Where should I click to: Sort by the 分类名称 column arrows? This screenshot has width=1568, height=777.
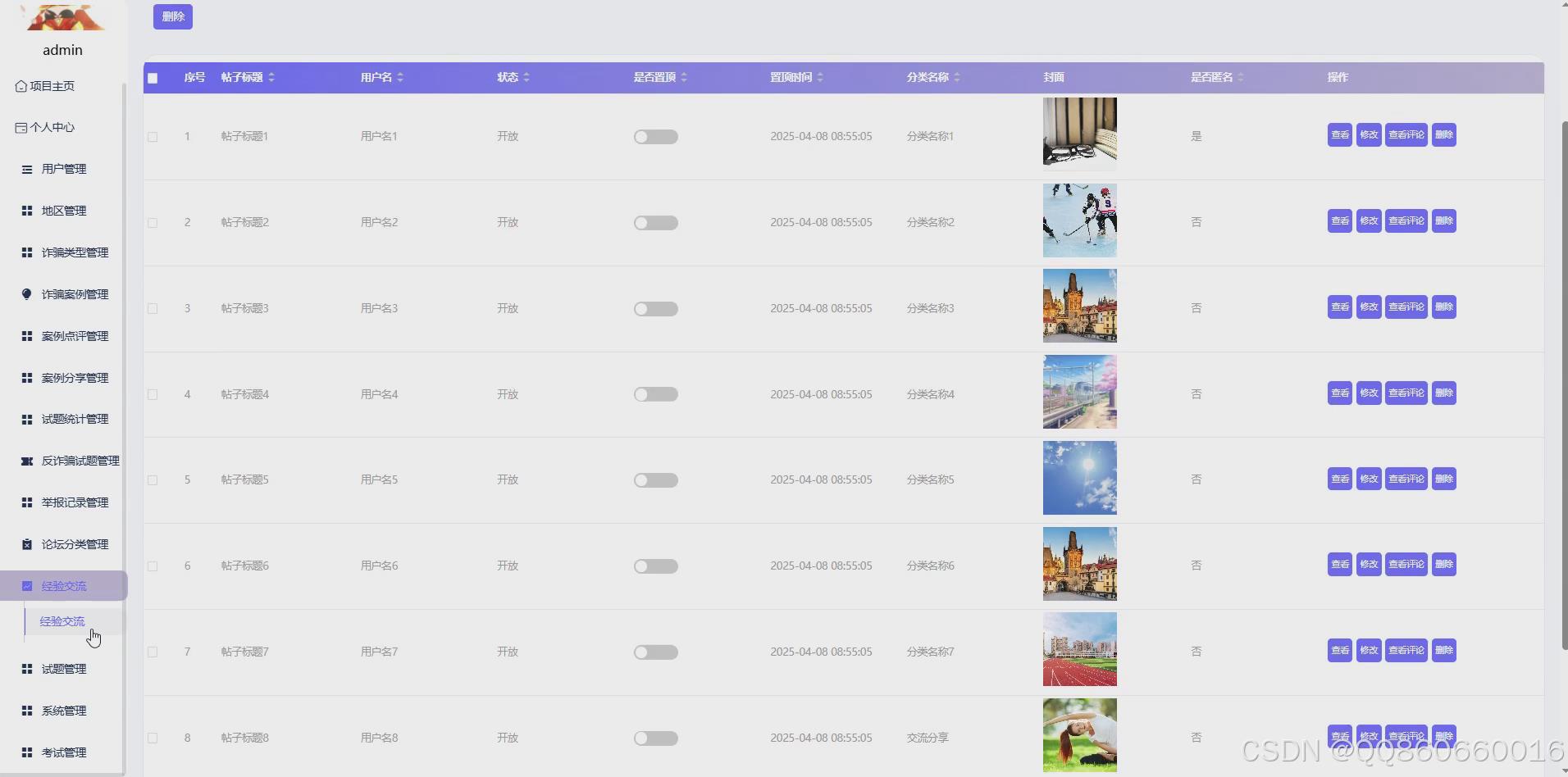[957, 77]
